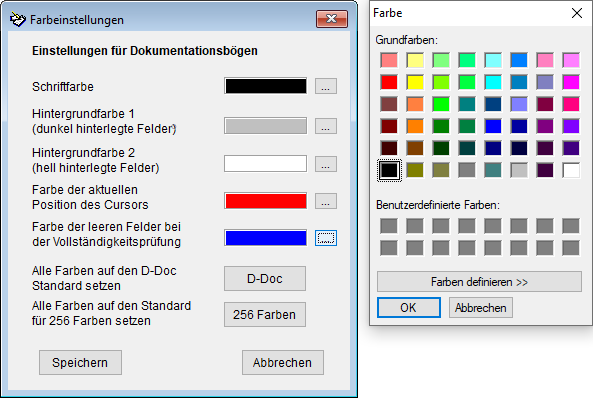The image size is (593, 398).
Task: Expand Farben definieren in Farbe dialog
Action: point(479,281)
